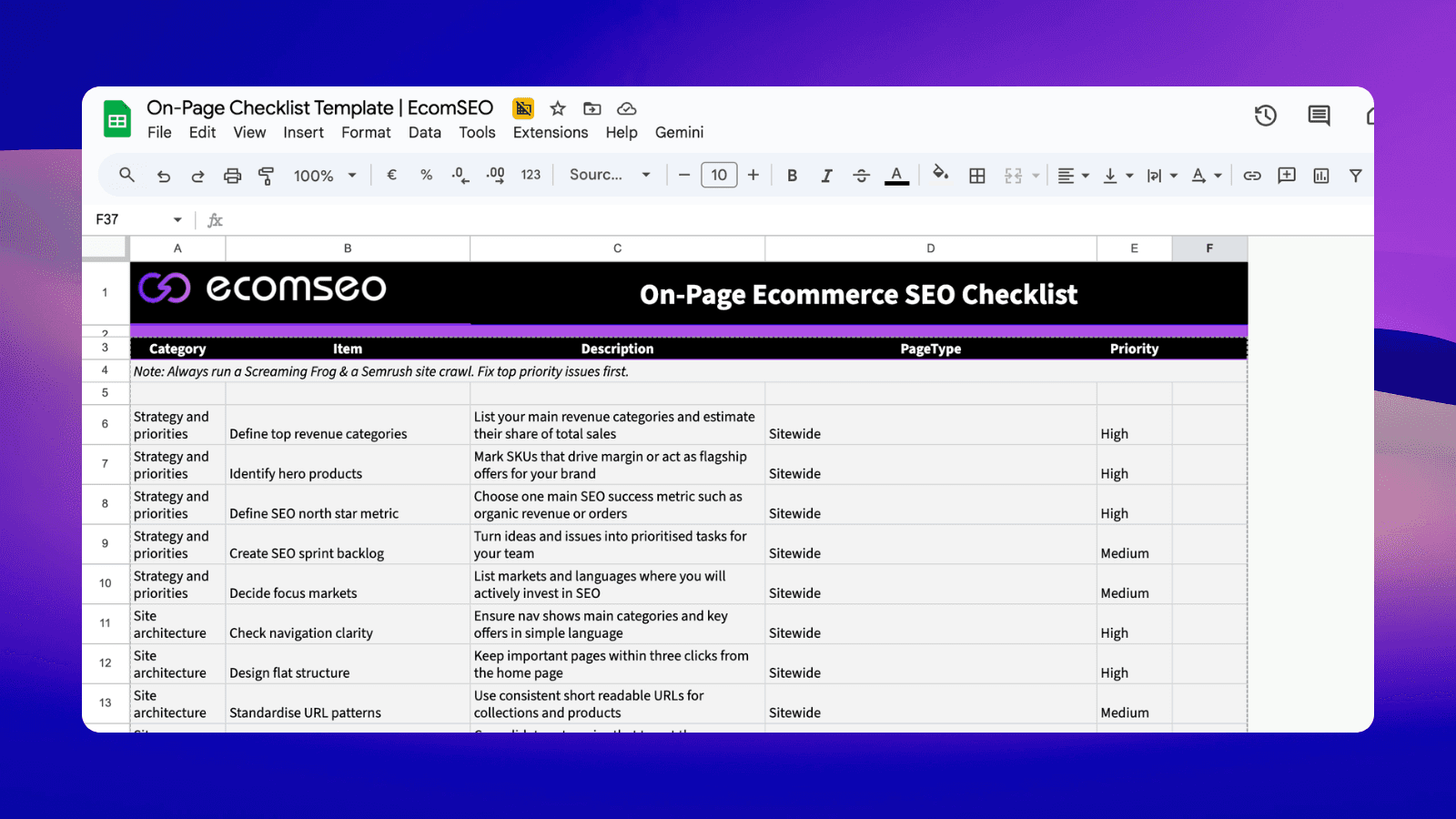Select column F header
Image resolution: width=1456 pixels, height=819 pixels.
tap(1209, 248)
